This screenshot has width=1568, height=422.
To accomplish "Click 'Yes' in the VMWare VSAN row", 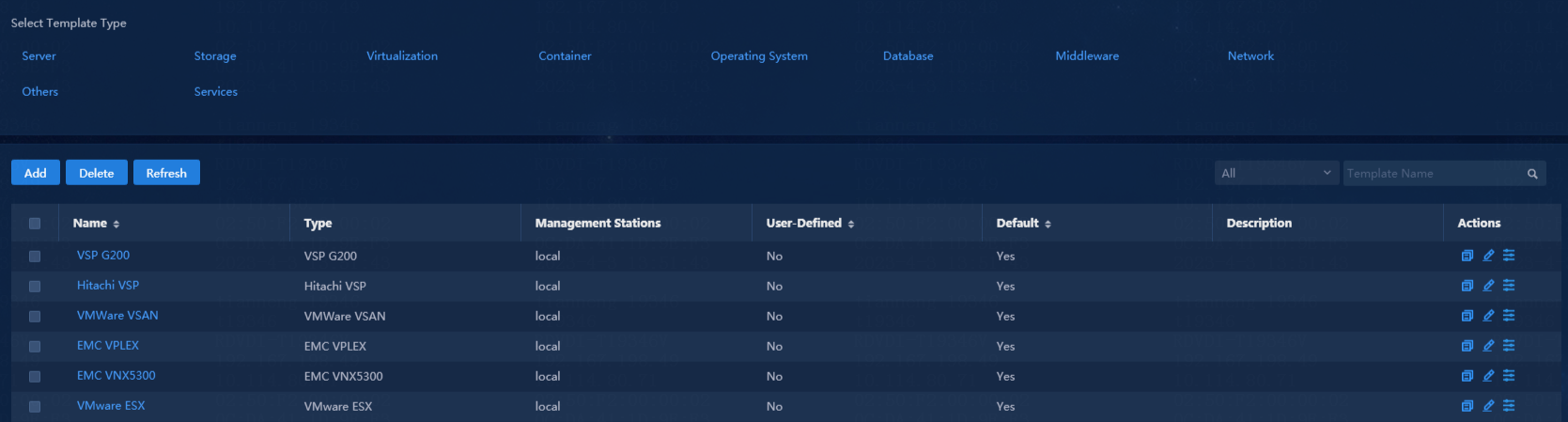I will point(1005,317).
